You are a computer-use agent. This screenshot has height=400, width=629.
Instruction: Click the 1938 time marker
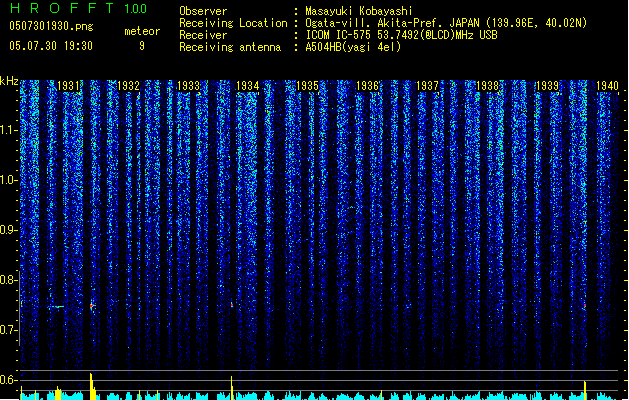(x=487, y=86)
